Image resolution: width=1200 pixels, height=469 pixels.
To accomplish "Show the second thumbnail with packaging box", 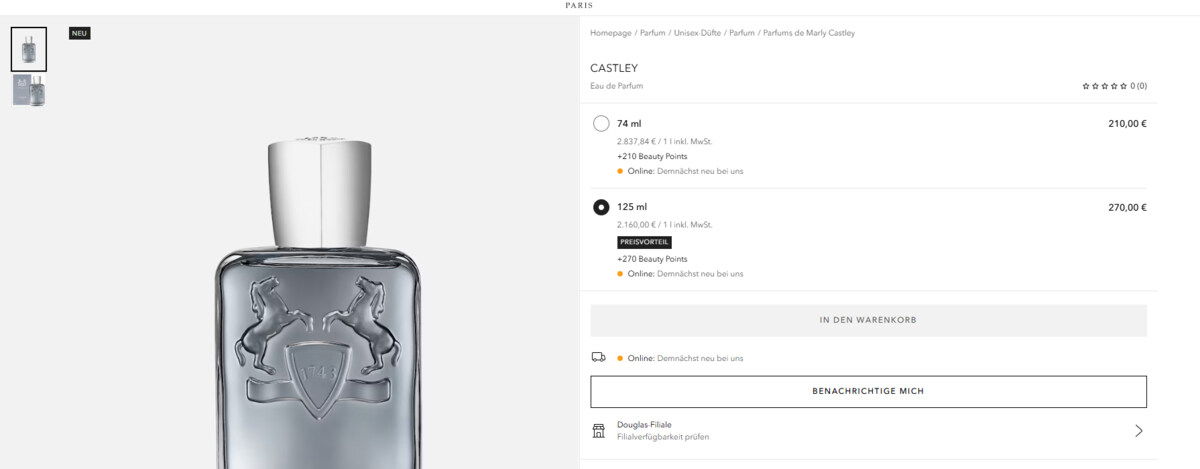I will (x=29, y=90).
